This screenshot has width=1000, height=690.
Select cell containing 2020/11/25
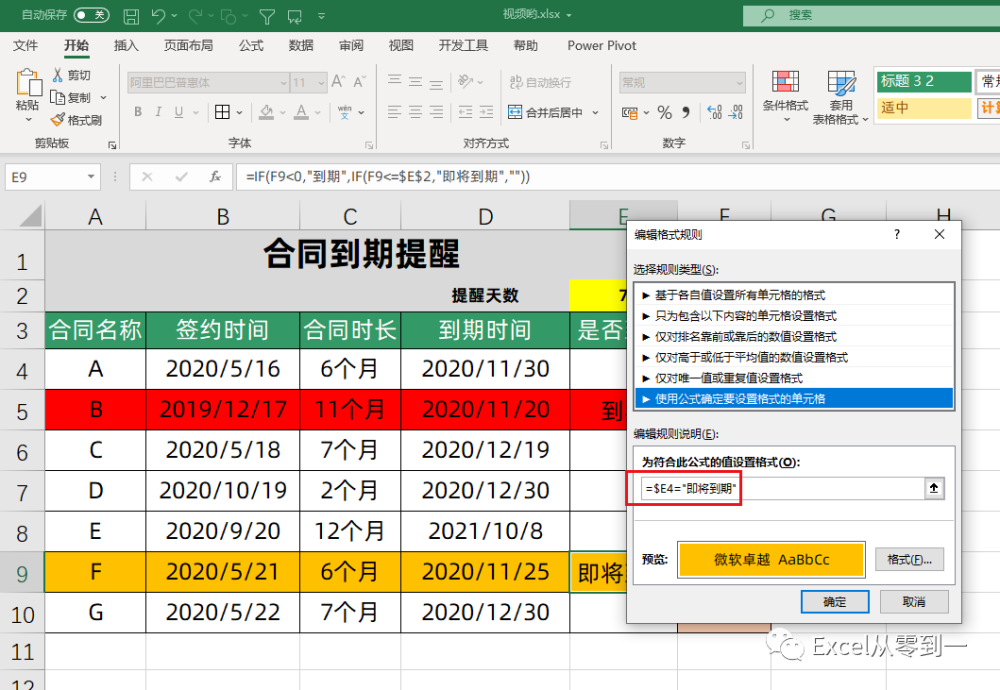tap(485, 572)
